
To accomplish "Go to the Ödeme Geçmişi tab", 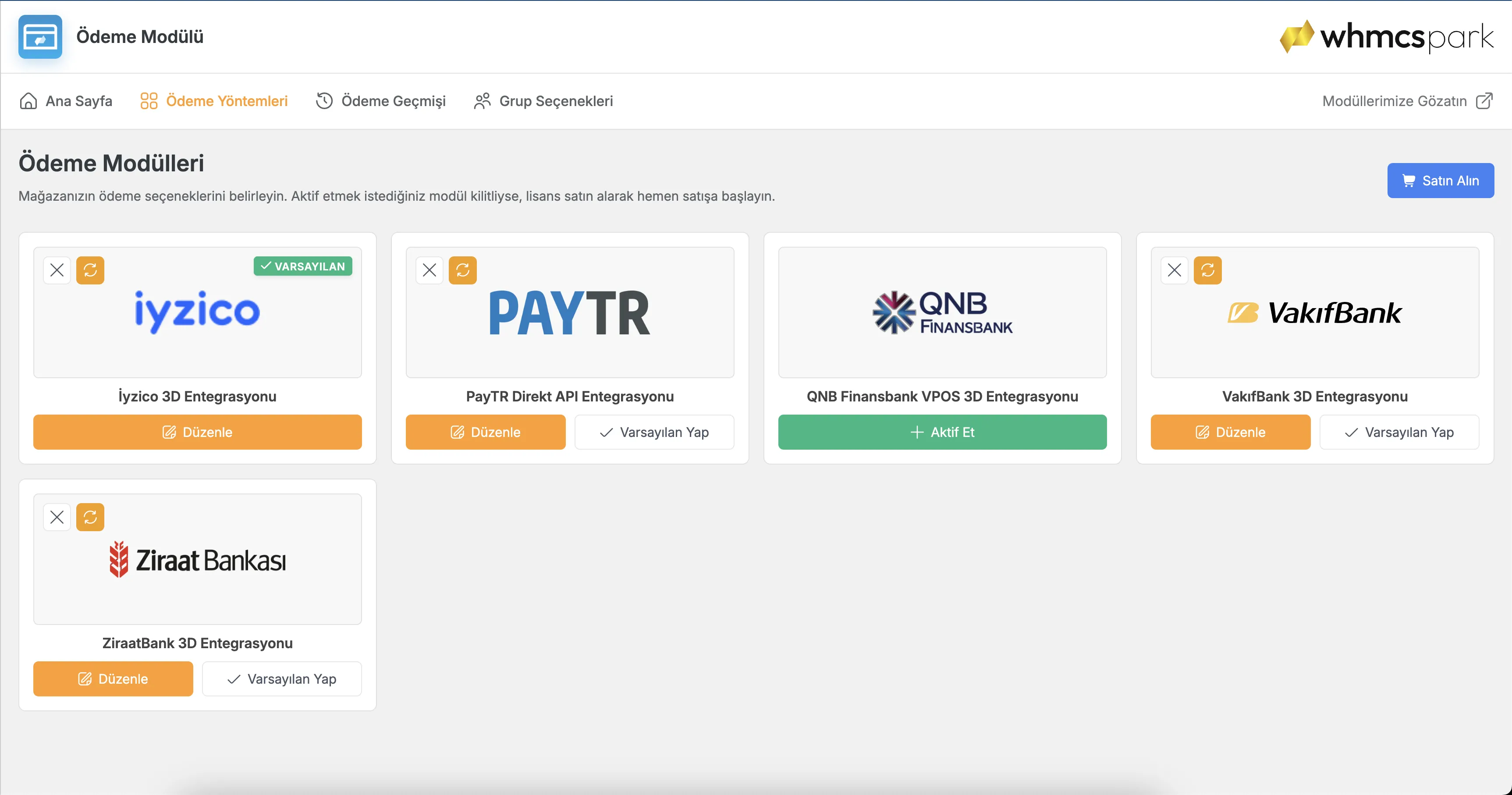I will [381, 101].
